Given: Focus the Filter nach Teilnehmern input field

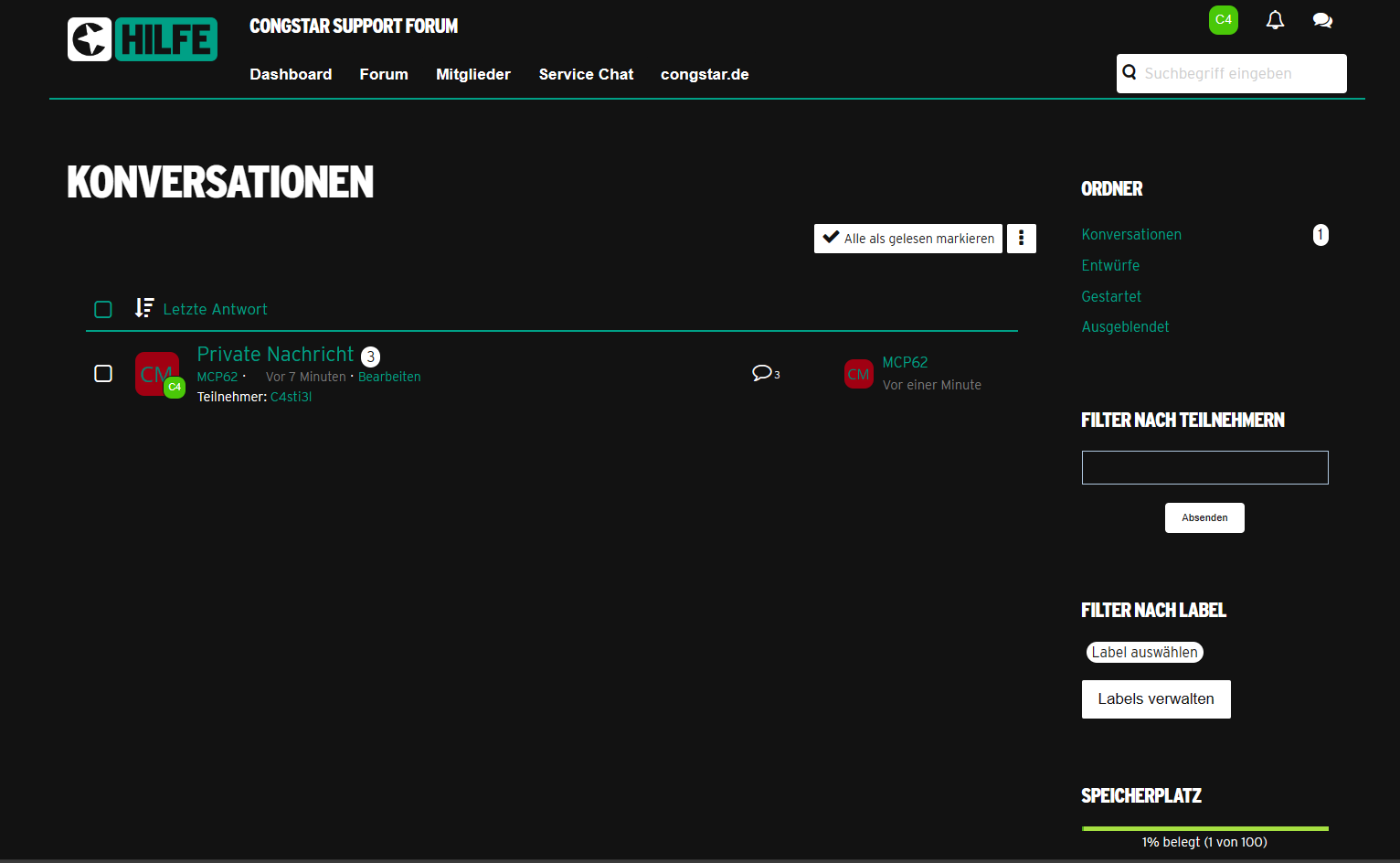Looking at the screenshot, I should click(x=1204, y=468).
